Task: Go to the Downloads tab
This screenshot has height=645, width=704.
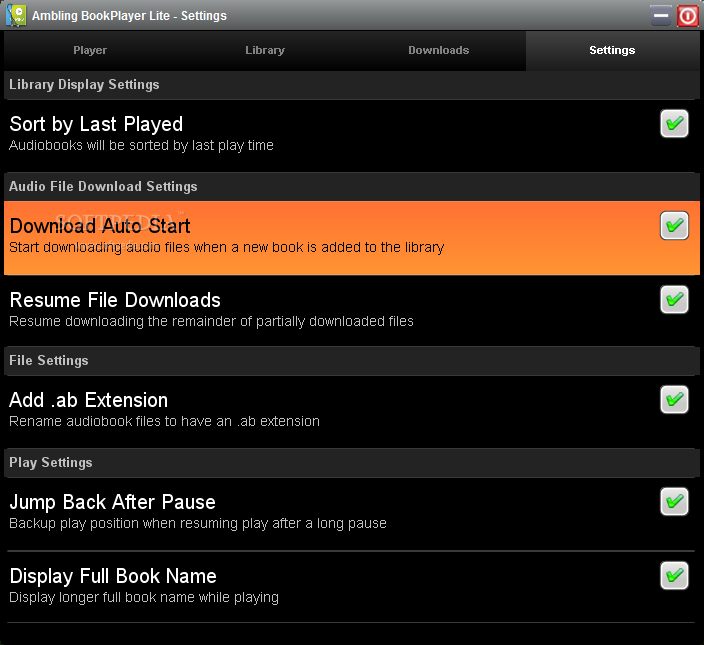Action: pyautogui.click(x=439, y=50)
